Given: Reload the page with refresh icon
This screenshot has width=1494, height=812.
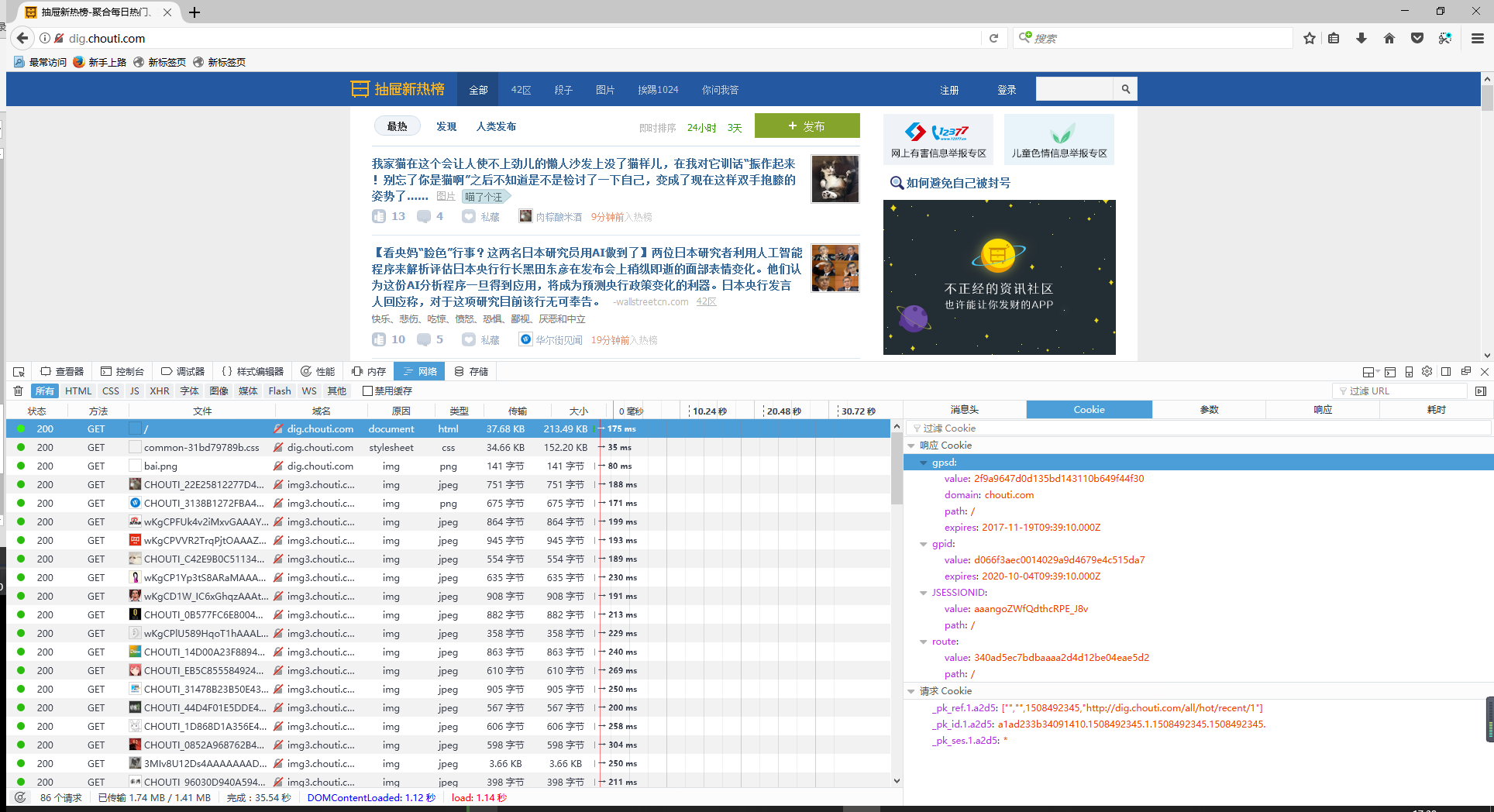Looking at the screenshot, I should tap(993, 38).
